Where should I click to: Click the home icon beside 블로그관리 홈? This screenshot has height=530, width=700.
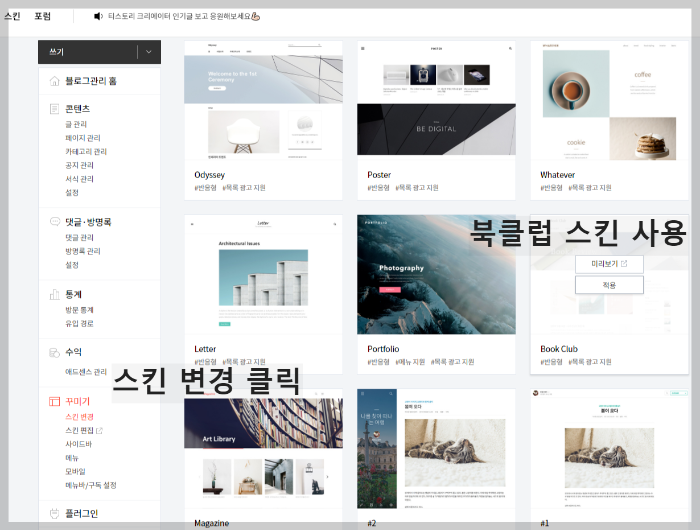click(54, 81)
